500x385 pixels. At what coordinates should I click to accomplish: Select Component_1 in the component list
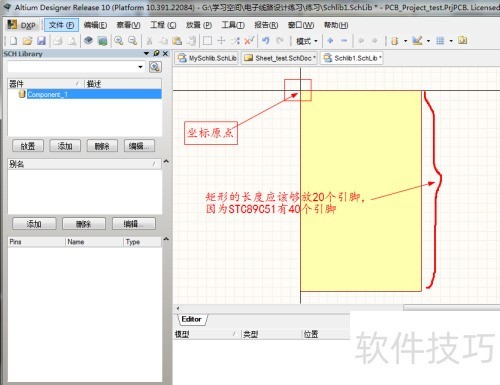(85, 94)
